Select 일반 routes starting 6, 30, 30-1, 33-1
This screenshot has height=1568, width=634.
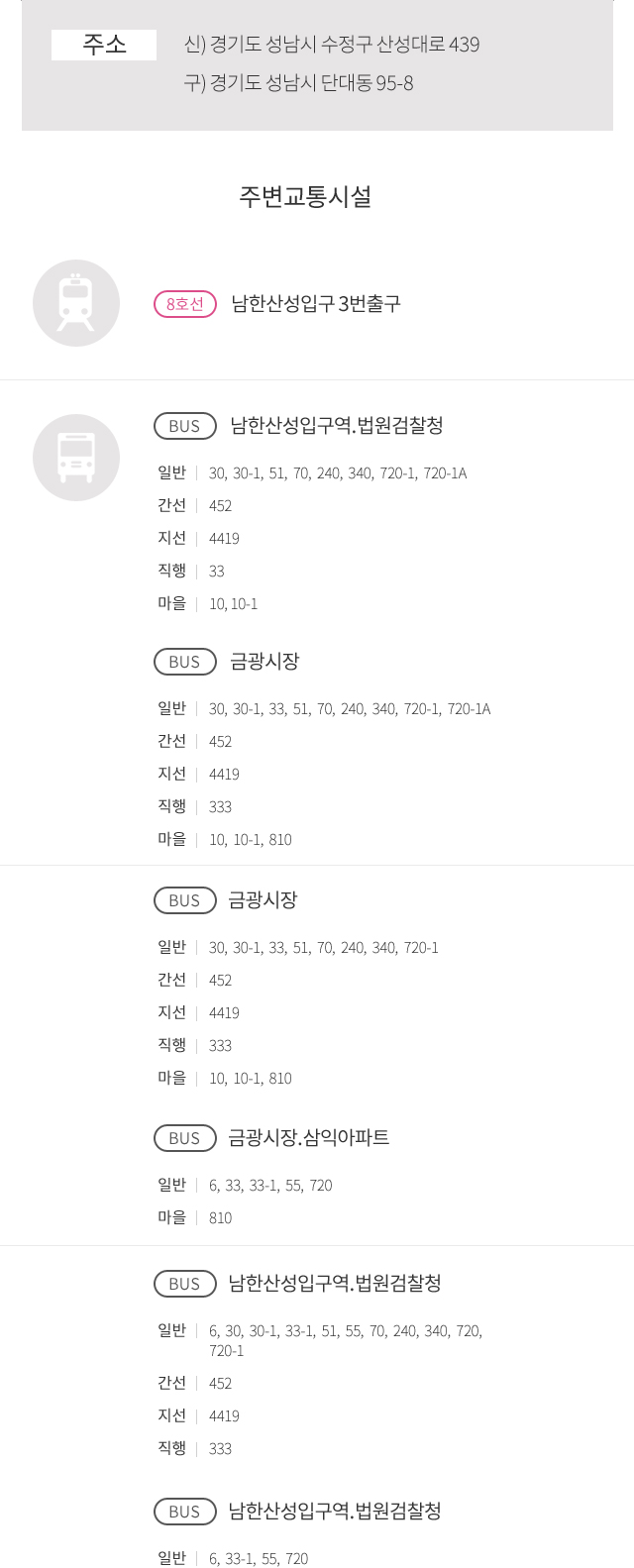tap(346, 1340)
